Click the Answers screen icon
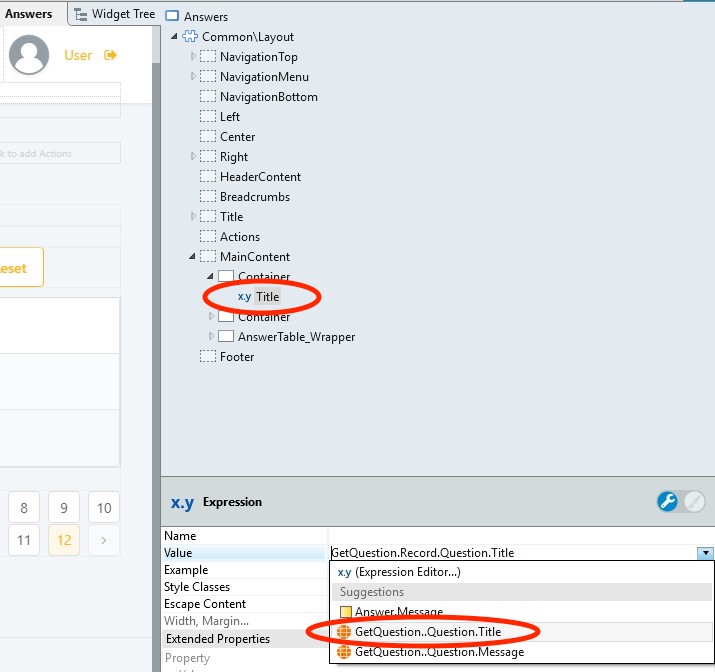Image resolution: width=715 pixels, height=672 pixels. [172, 16]
